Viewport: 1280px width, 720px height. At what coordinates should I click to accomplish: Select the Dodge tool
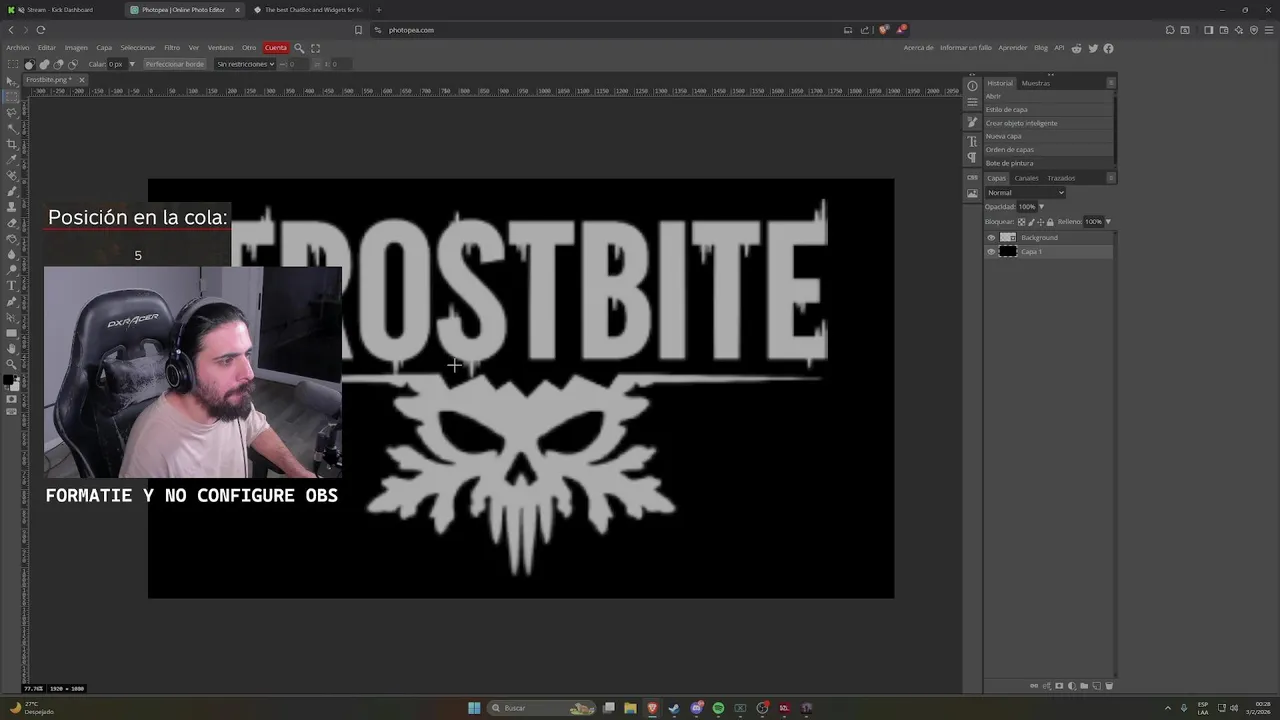[x=12, y=270]
